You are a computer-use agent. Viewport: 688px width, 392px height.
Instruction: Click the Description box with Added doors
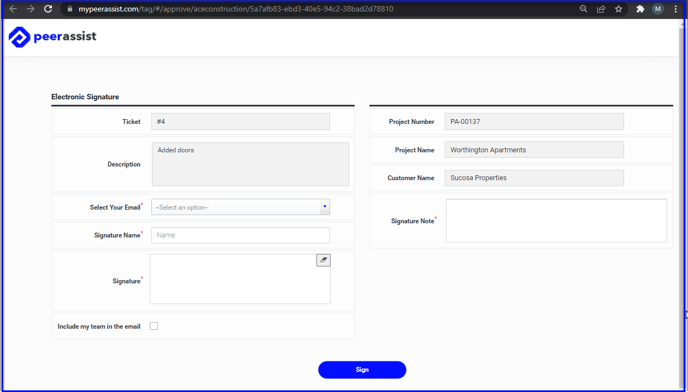click(x=251, y=164)
